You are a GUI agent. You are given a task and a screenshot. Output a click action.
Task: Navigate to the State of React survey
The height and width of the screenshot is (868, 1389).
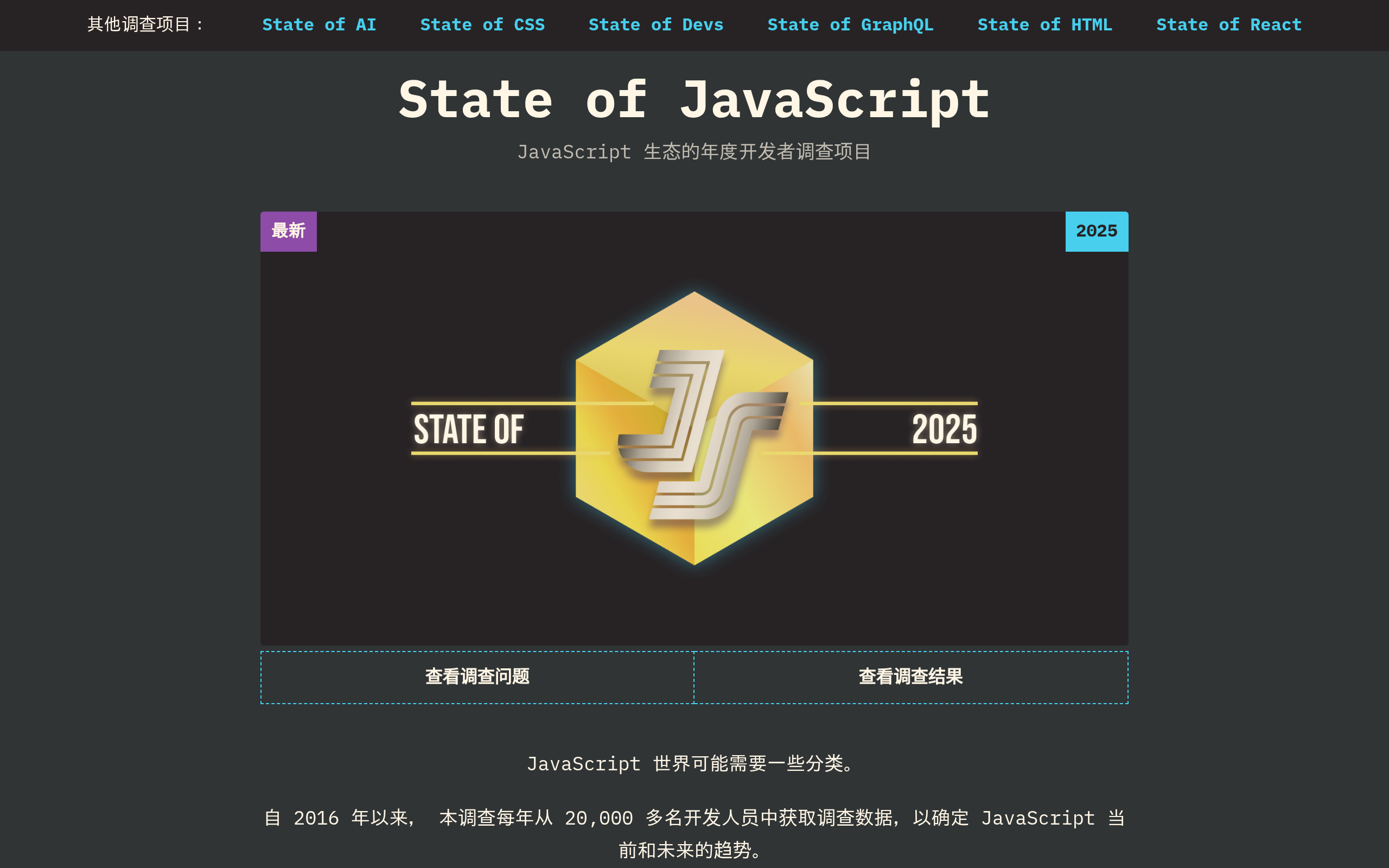point(1229,25)
